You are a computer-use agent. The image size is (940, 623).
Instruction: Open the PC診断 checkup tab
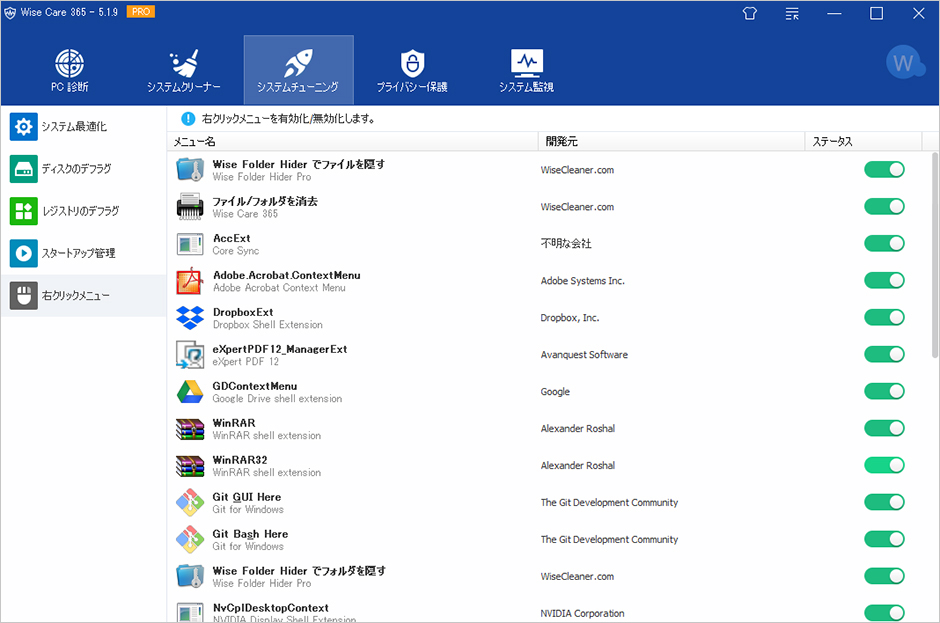point(70,70)
